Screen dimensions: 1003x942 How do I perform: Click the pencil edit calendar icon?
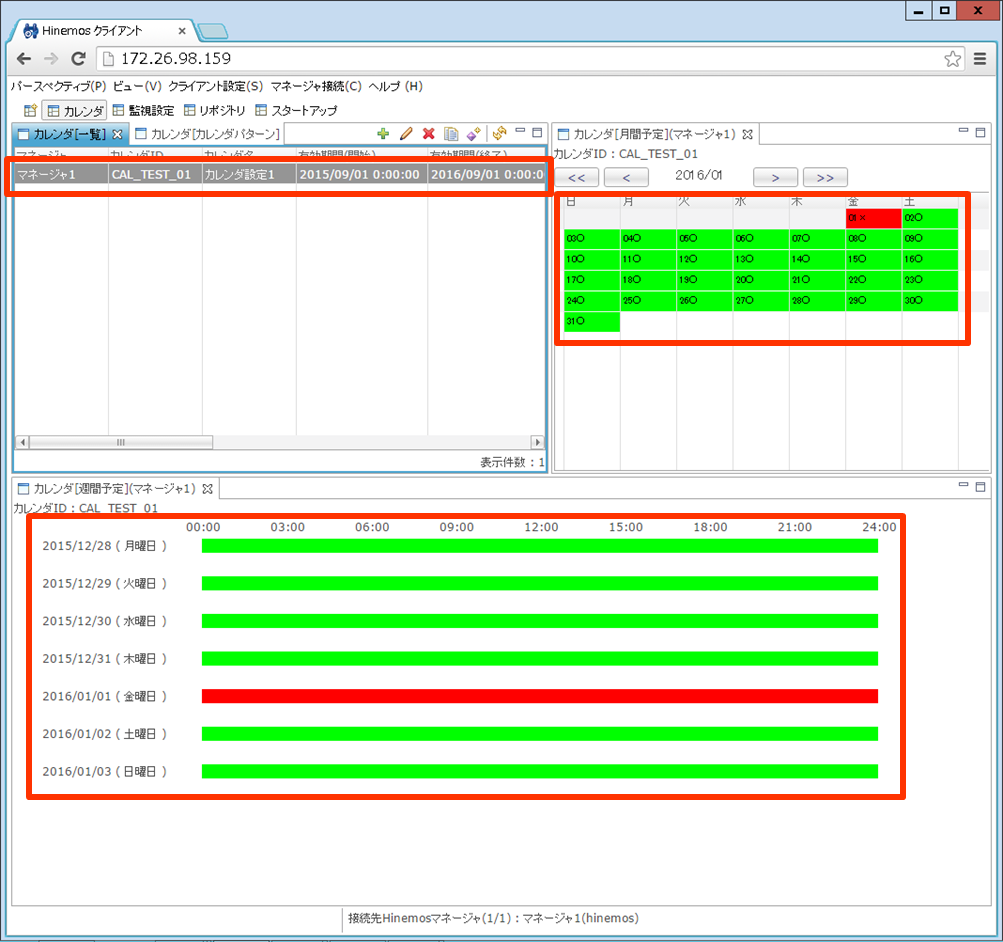coord(406,134)
